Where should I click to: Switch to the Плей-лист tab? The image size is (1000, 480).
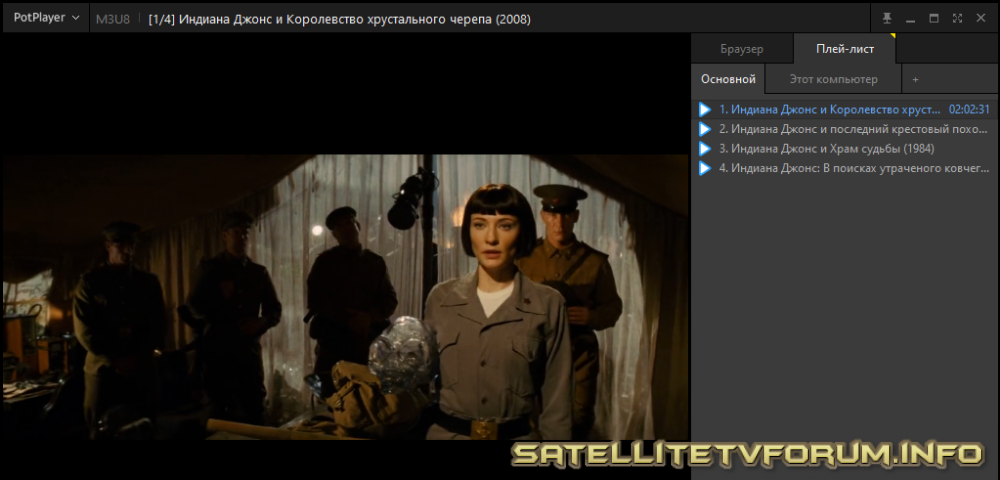tap(845, 49)
